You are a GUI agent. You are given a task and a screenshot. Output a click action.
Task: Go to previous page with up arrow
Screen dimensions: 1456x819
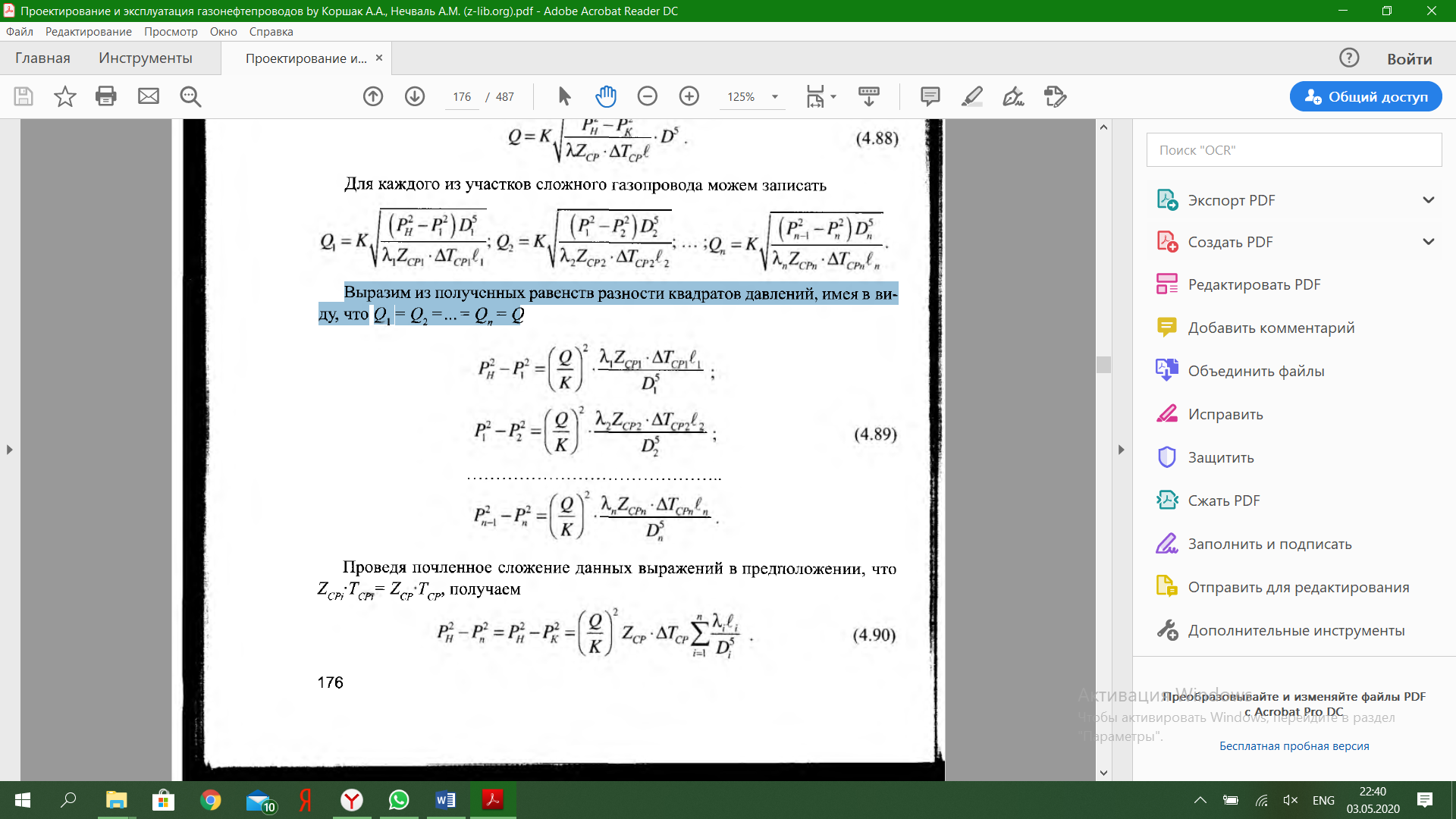tap(372, 96)
